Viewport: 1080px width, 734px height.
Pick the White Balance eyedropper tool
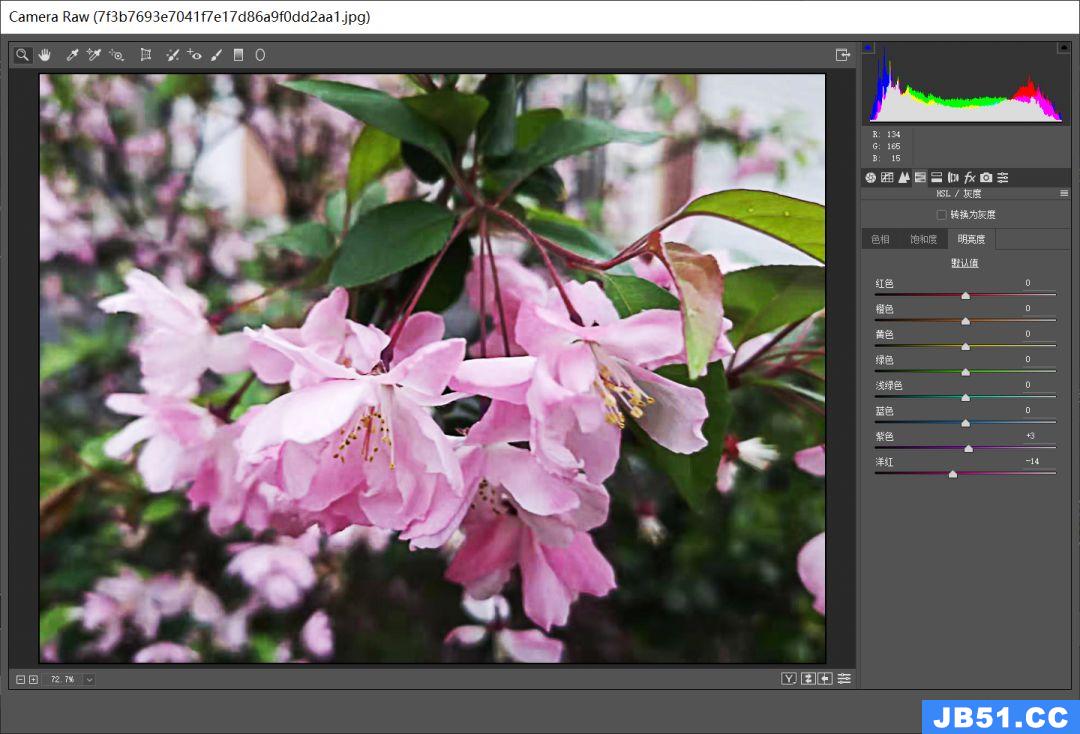pos(72,55)
